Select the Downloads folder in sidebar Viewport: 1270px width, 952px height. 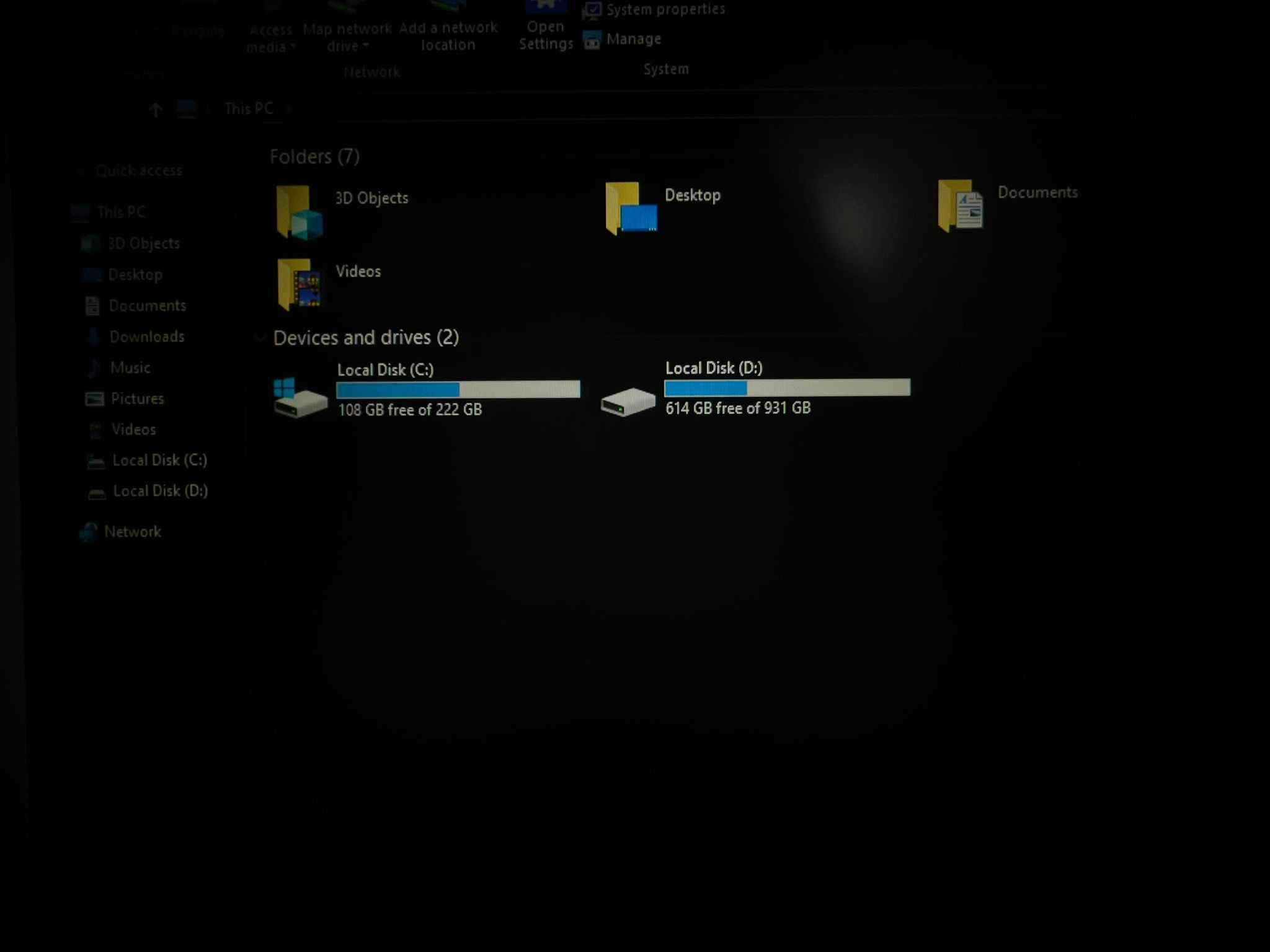point(147,336)
